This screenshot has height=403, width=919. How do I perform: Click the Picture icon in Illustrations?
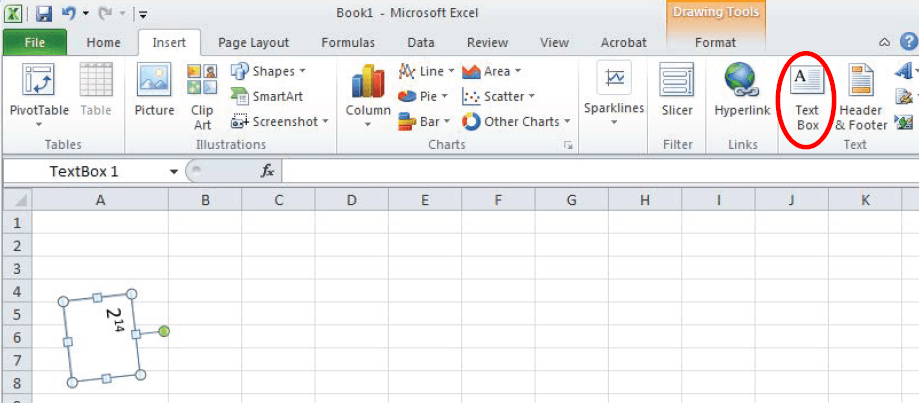pyautogui.click(x=154, y=90)
